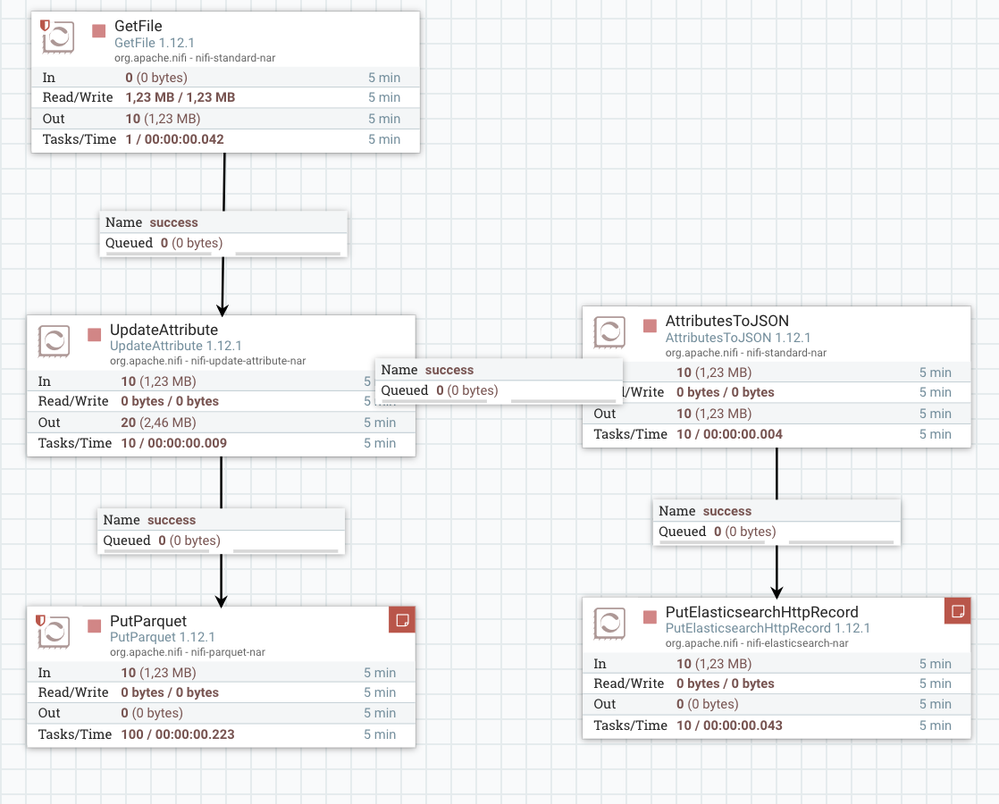Viewport: 999px width, 804px height.
Task: Click PutParquet stopped status square
Action: [x=94, y=626]
